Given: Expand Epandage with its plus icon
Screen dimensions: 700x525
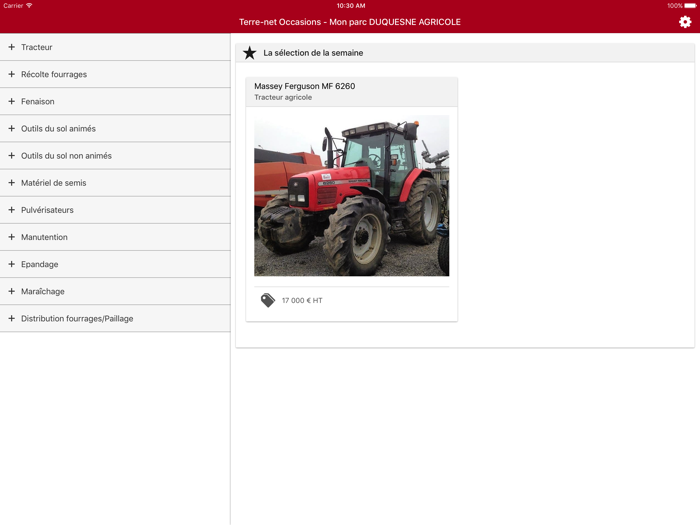Looking at the screenshot, I should coord(12,264).
